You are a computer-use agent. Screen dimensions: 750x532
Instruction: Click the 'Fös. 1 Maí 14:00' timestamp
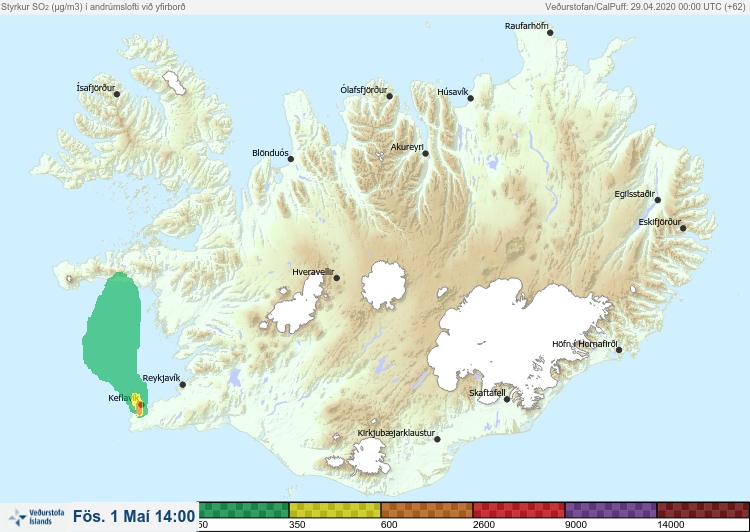click(x=134, y=516)
